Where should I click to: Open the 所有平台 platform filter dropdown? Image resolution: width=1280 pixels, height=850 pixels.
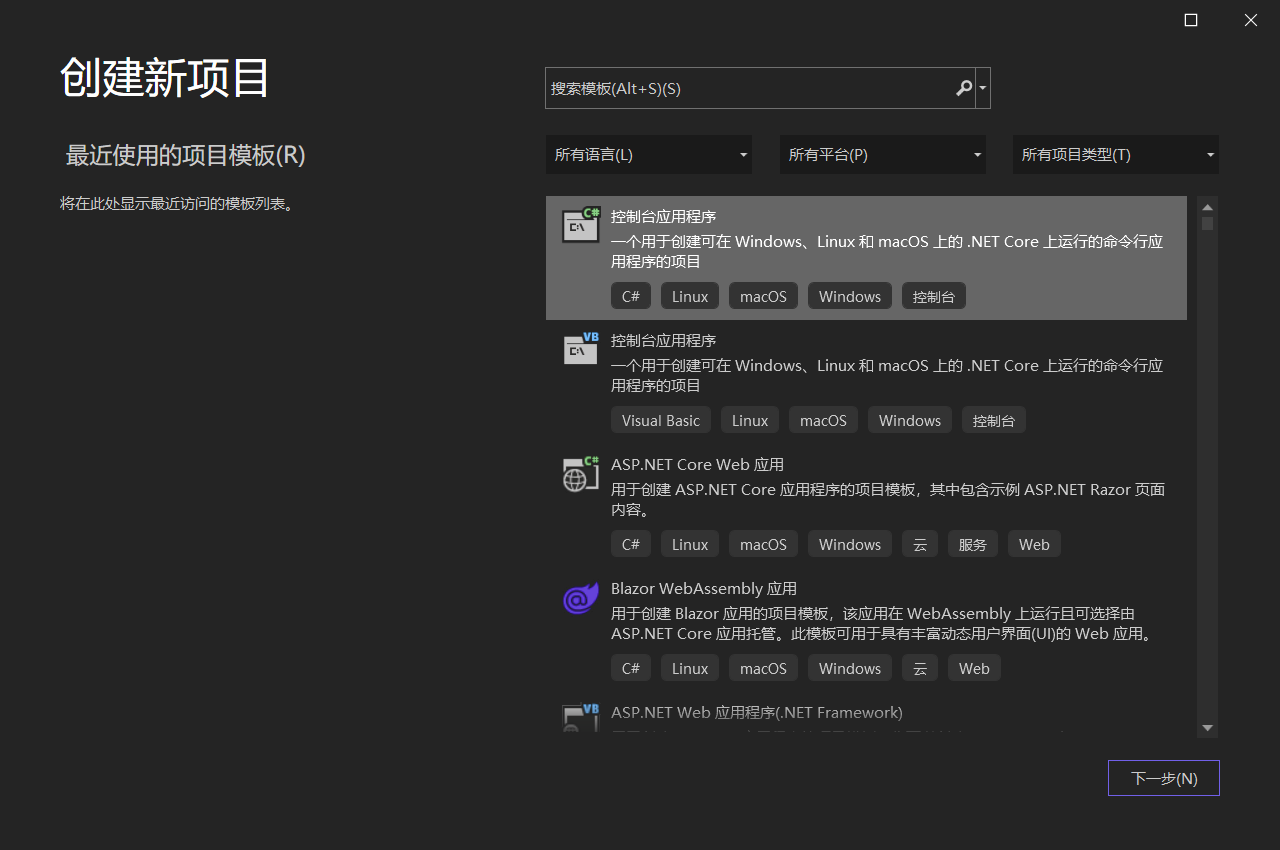tap(882, 155)
